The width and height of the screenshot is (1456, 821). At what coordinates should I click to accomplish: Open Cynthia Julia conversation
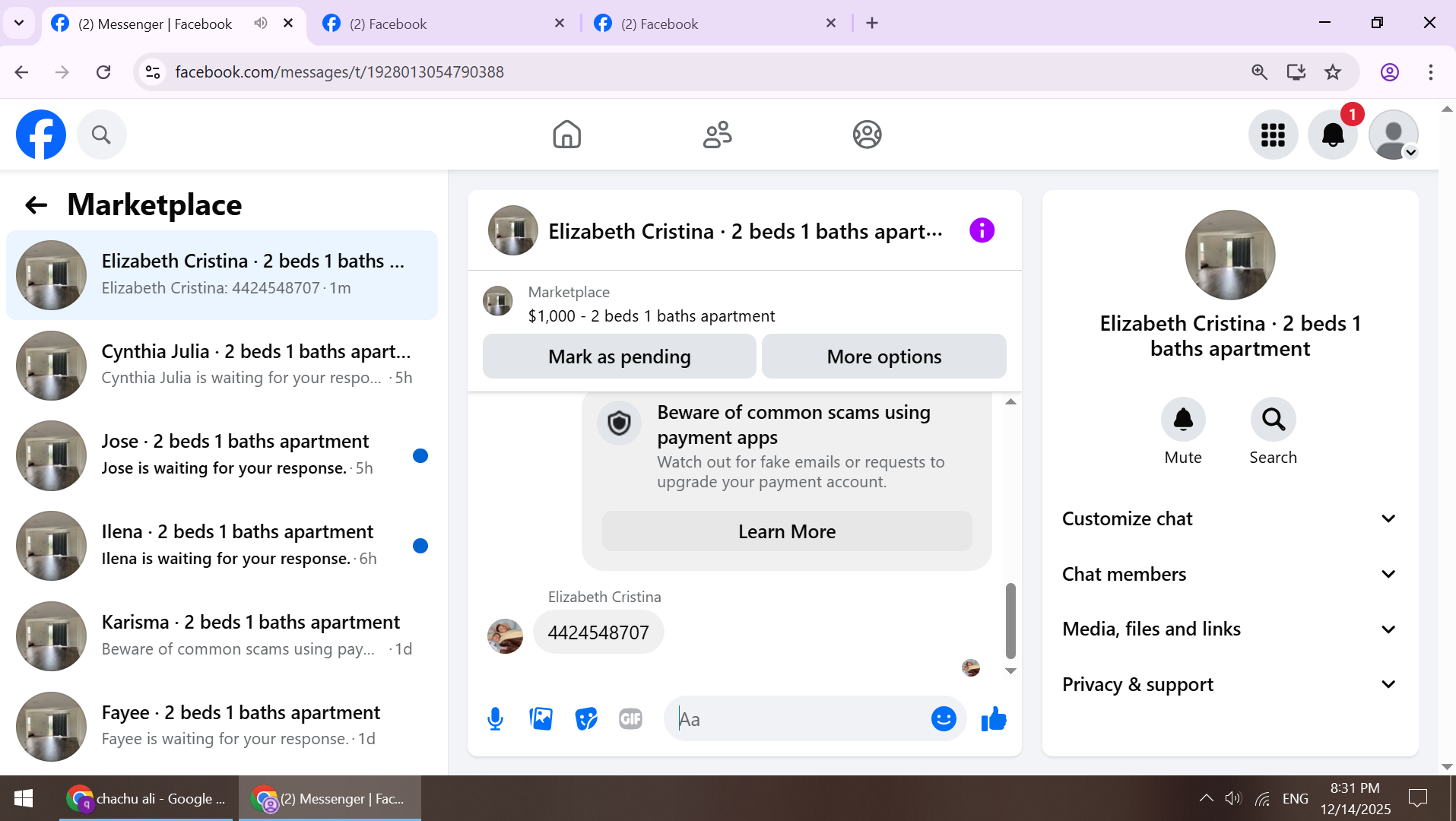click(222, 365)
